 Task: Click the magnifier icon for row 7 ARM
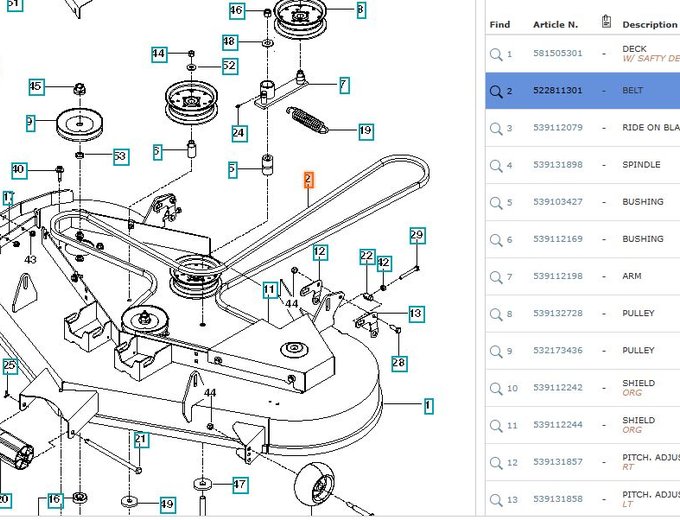496,277
